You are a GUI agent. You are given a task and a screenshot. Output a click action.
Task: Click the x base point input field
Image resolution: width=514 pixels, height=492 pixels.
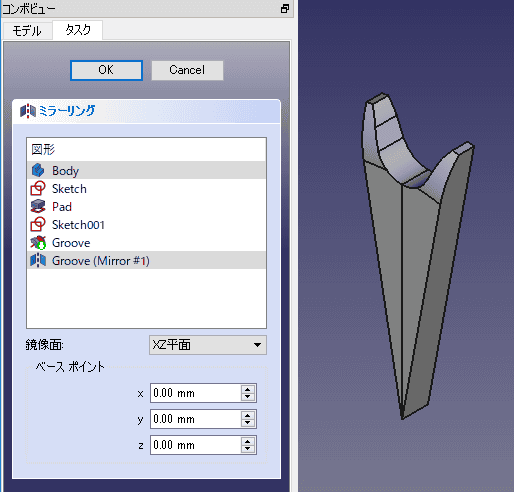click(196, 393)
